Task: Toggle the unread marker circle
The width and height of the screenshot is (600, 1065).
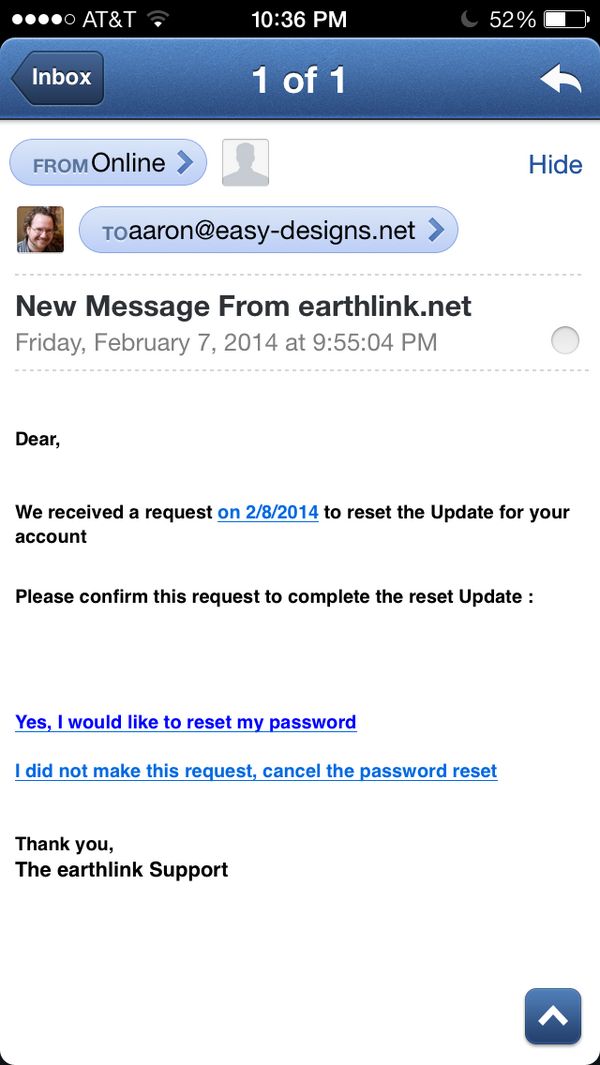Action: coord(565,342)
